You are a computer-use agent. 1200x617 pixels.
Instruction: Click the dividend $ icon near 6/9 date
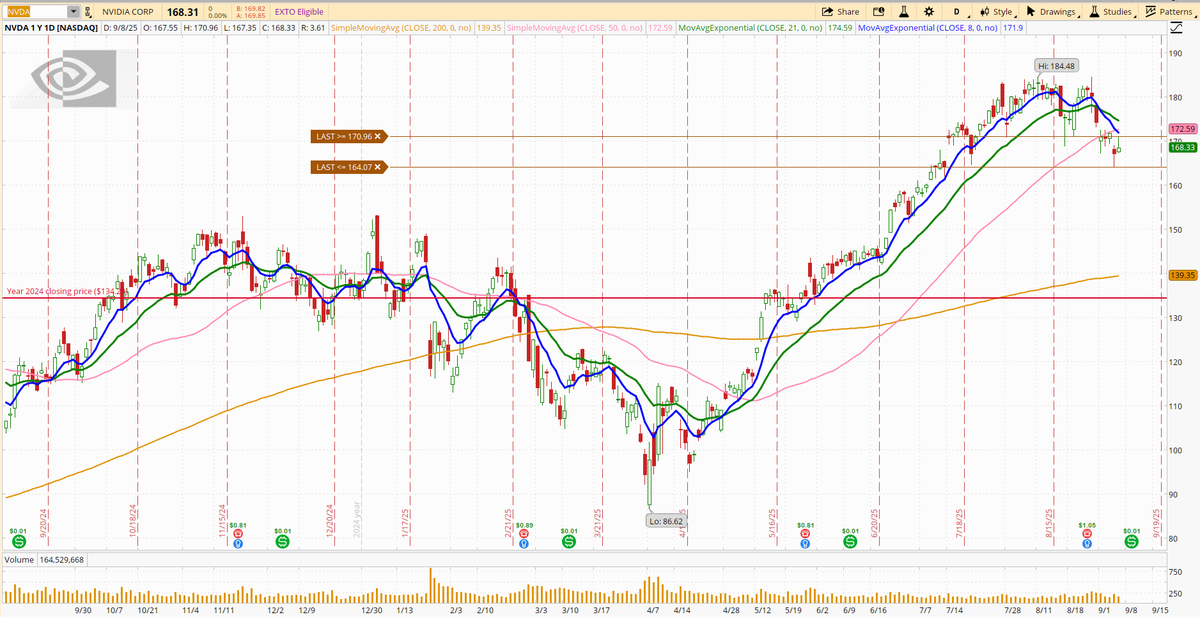(x=850, y=540)
